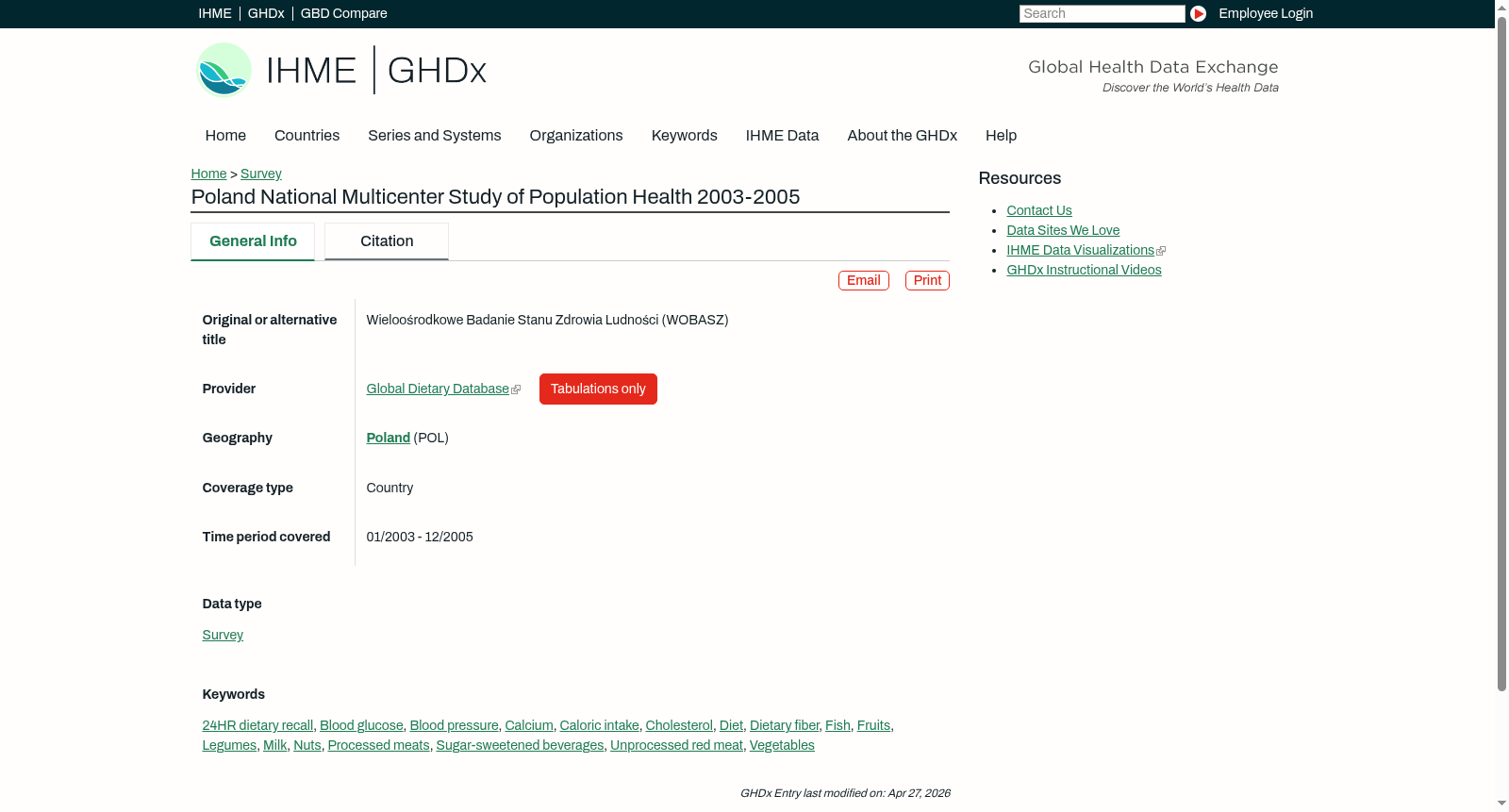The height and width of the screenshot is (812, 1509).
Task: Click the Tabulations only red button
Action: tap(598, 389)
